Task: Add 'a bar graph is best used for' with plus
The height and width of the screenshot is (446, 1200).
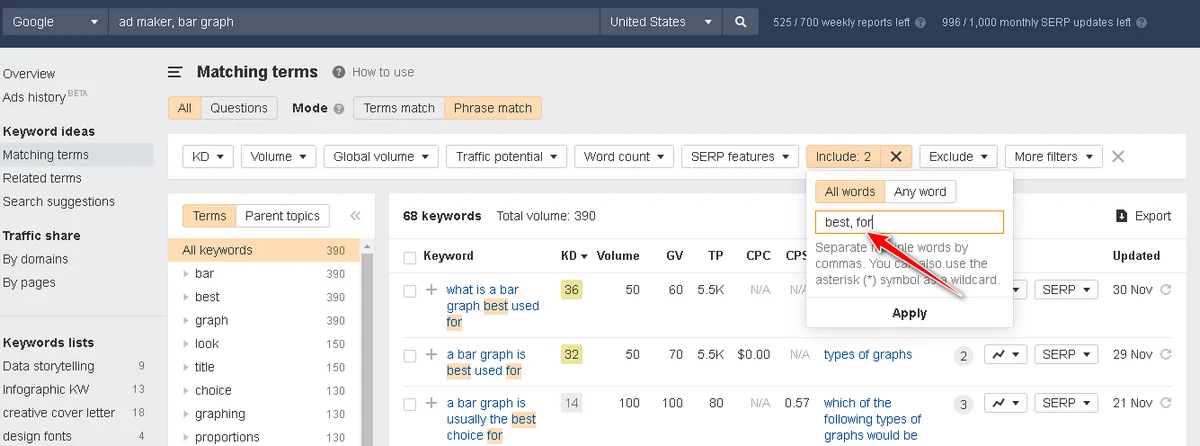Action: (431, 355)
